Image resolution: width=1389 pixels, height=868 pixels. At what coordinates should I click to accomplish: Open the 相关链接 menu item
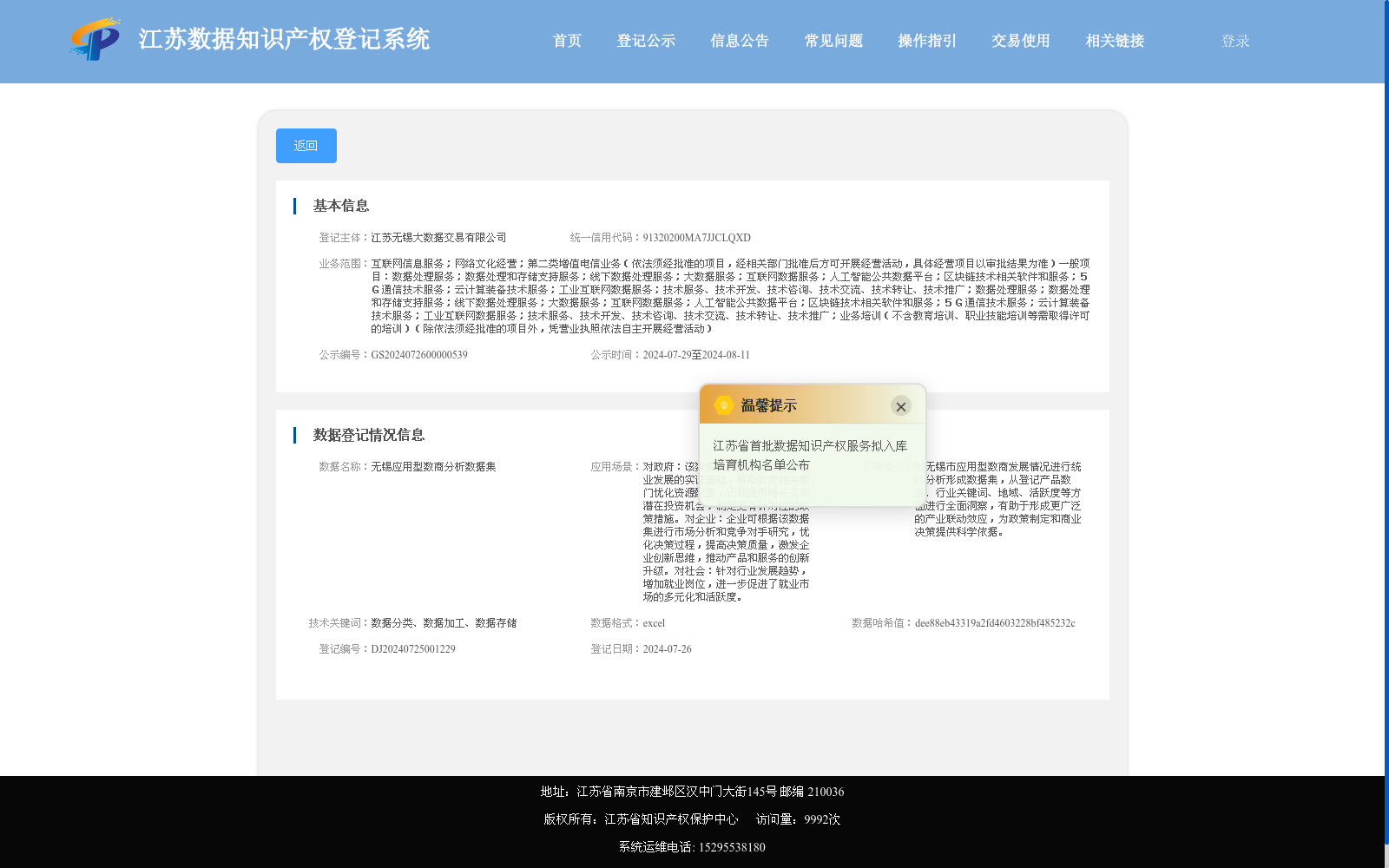(1115, 41)
